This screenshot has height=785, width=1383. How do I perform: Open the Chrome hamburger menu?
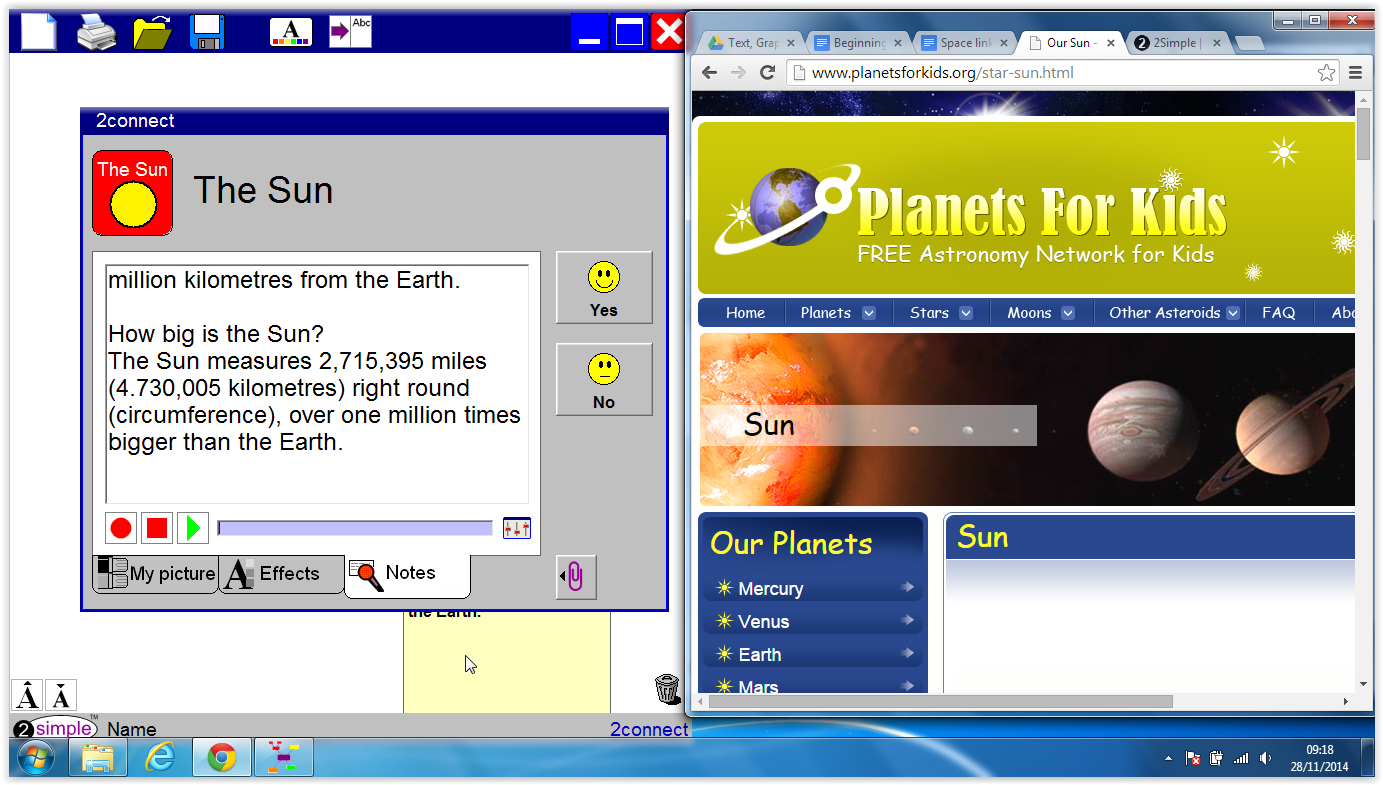click(1356, 72)
